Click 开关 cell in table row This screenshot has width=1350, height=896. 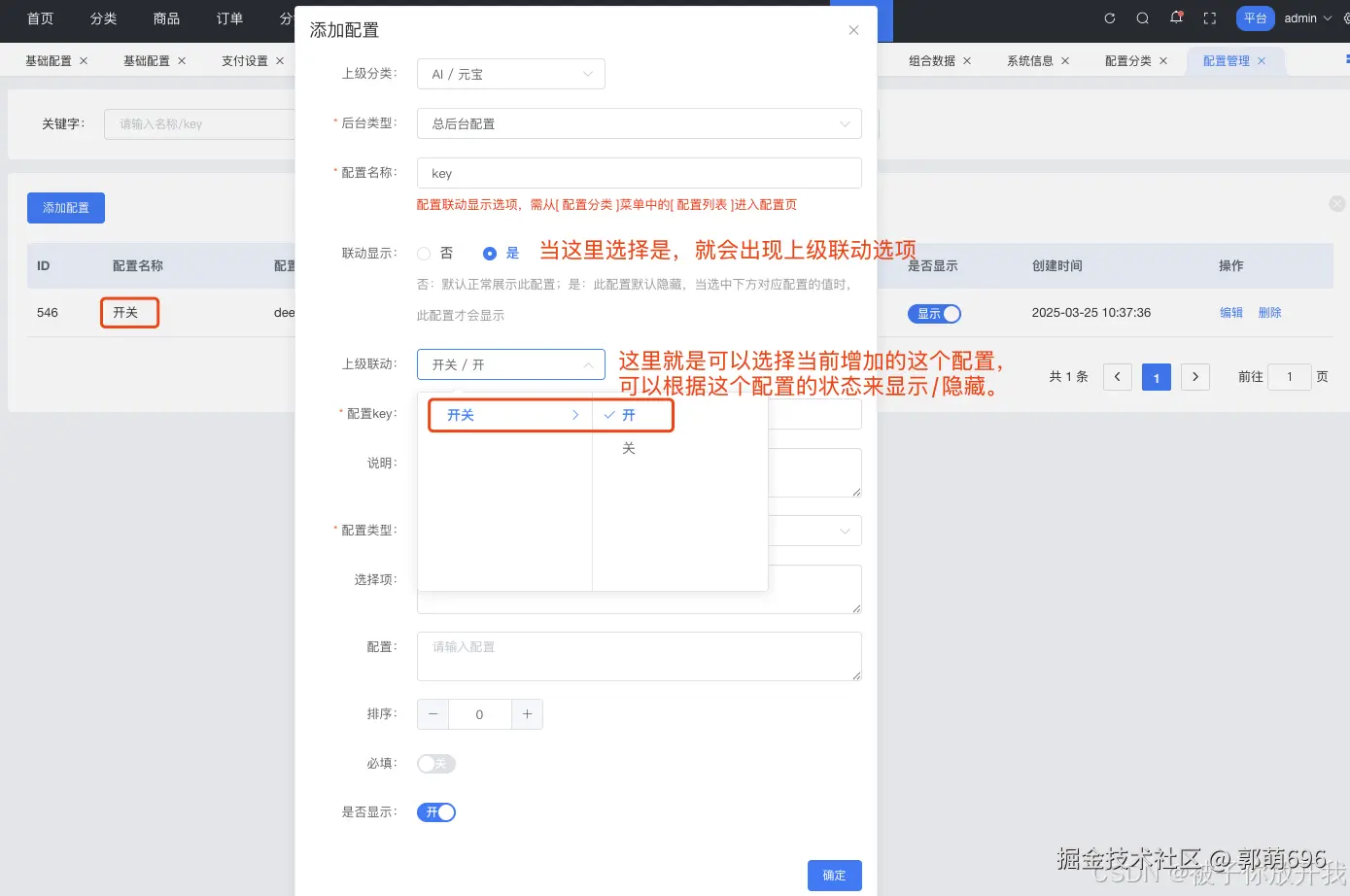(x=125, y=313)
